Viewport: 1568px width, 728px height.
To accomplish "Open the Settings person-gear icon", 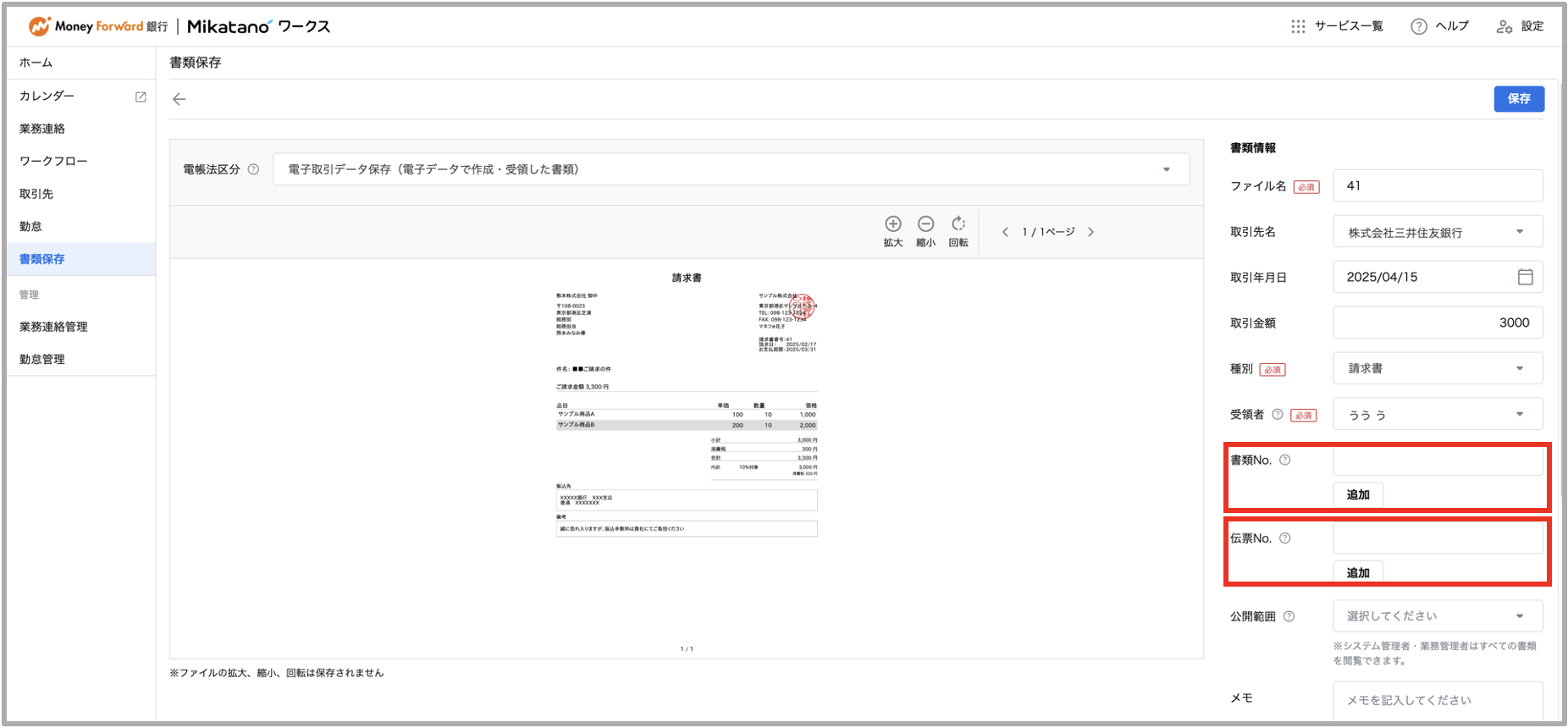I will pyautogui.click(x=1505, y=26).
